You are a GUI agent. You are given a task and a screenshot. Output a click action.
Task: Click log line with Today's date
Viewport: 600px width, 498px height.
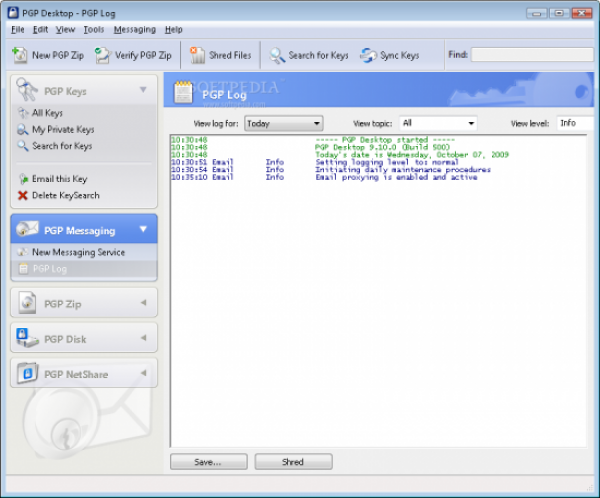point(412,155)
